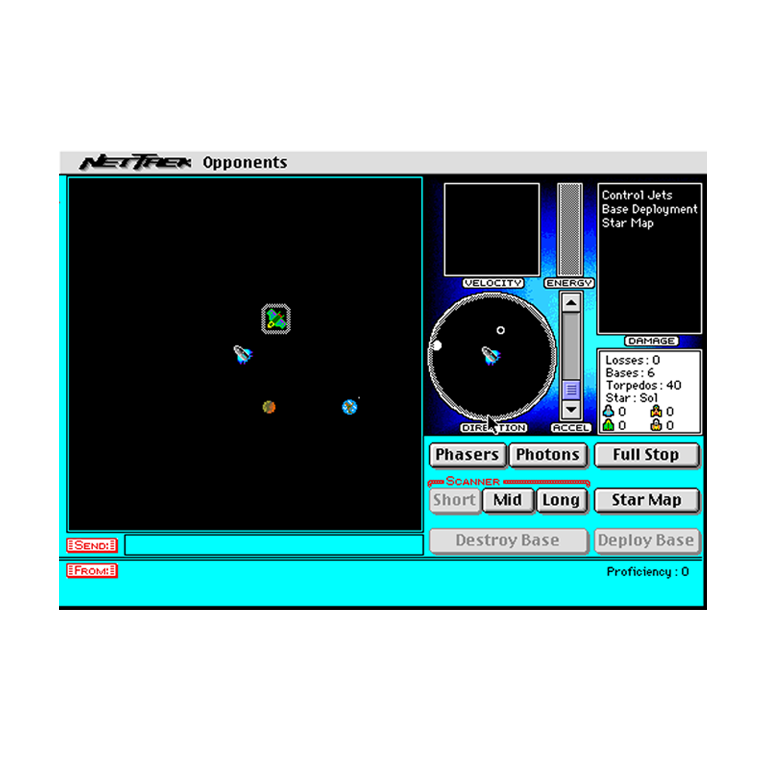Image resolution: width=760 pixels, height=760 pixels.
Task: Fire Phasers button
Action: 467,455
